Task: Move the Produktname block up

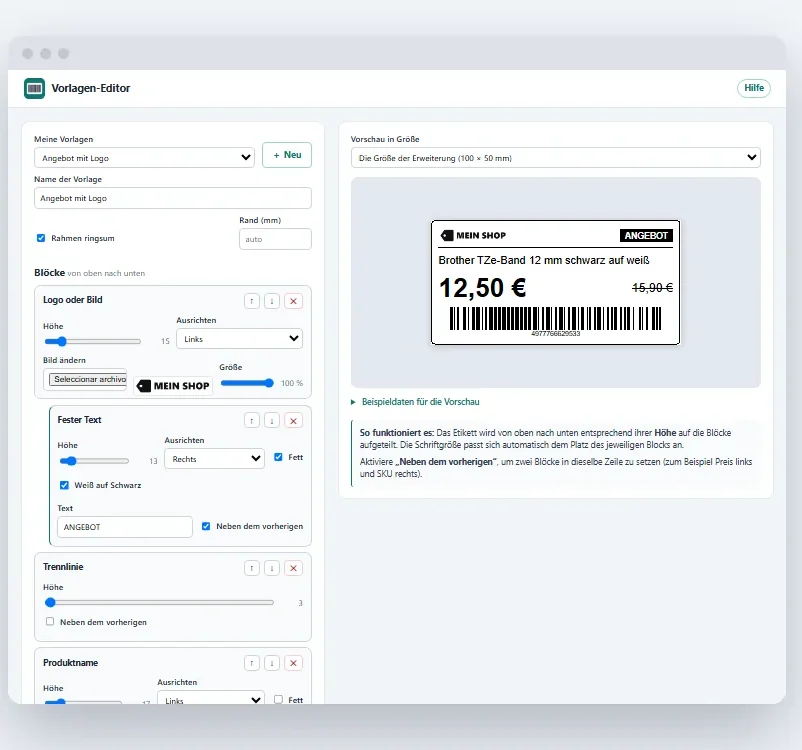Action: [252, 663]
